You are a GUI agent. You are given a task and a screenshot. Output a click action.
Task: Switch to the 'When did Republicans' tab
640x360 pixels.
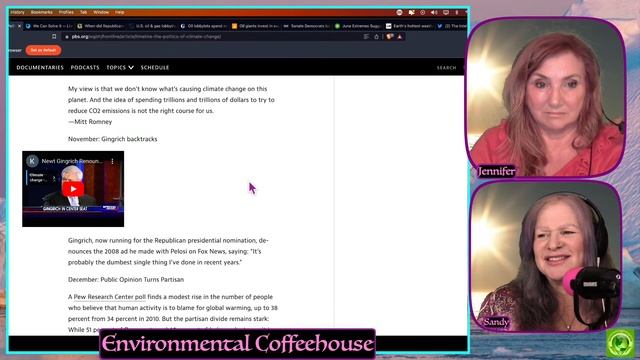pos(101,26)
